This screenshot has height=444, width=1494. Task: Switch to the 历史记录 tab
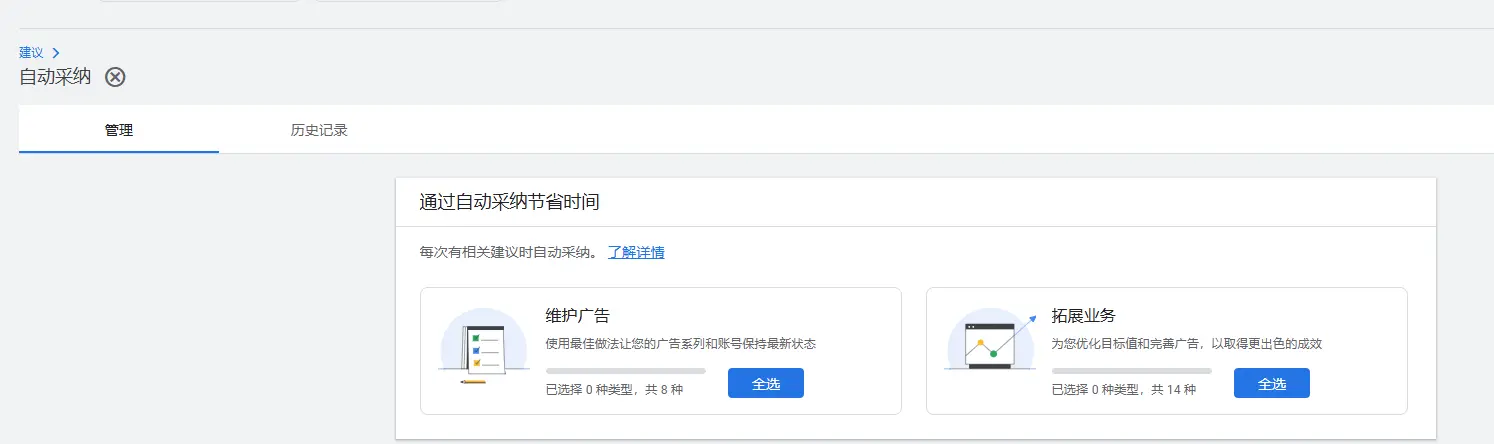pos(319,130)
